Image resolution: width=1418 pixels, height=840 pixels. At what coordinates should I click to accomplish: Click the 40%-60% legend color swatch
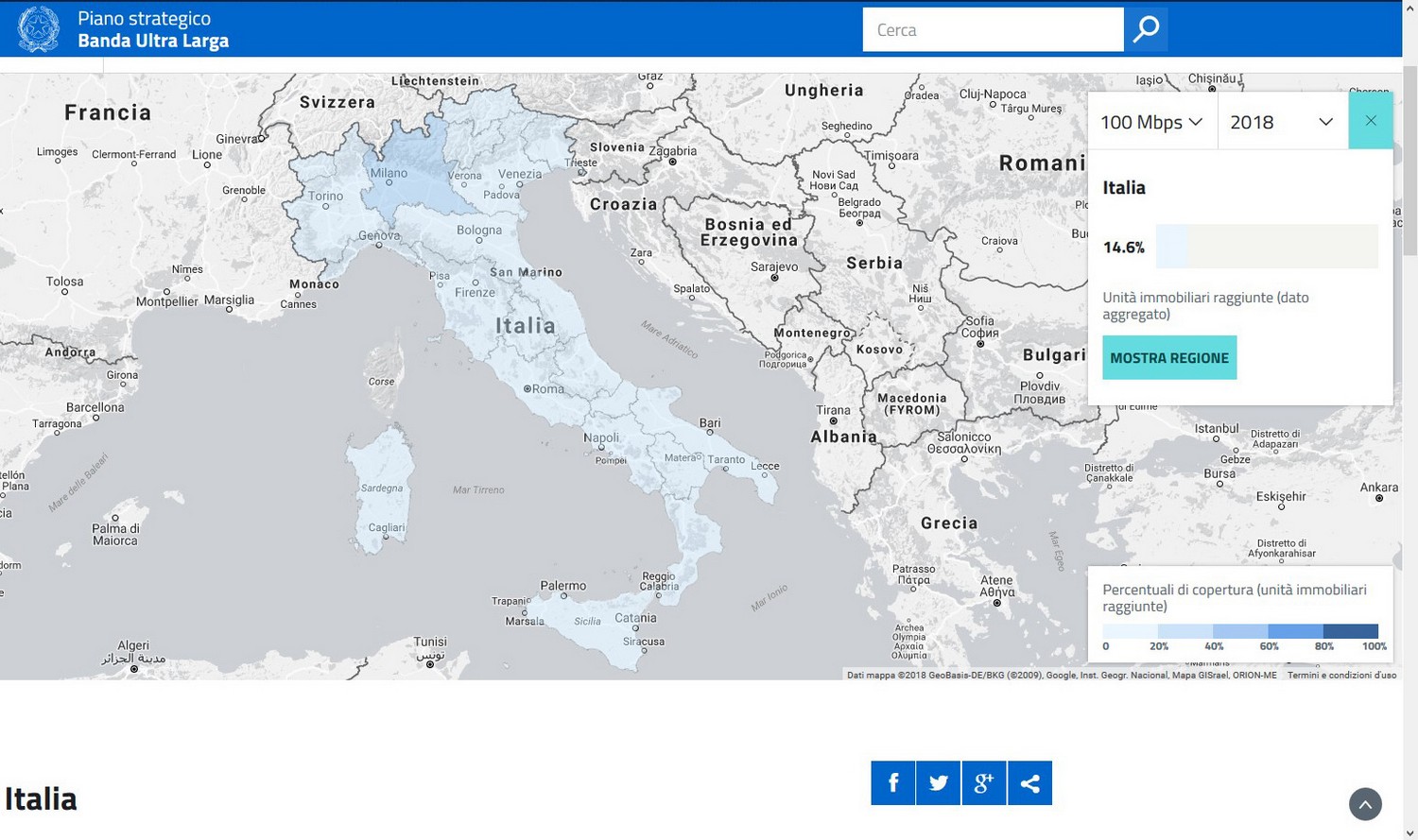pos(1240,631)
